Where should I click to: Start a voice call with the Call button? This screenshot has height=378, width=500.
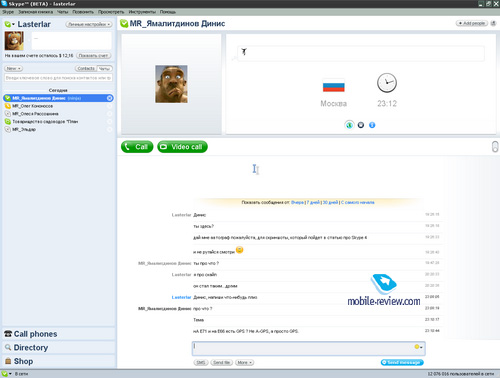[137, 147]
